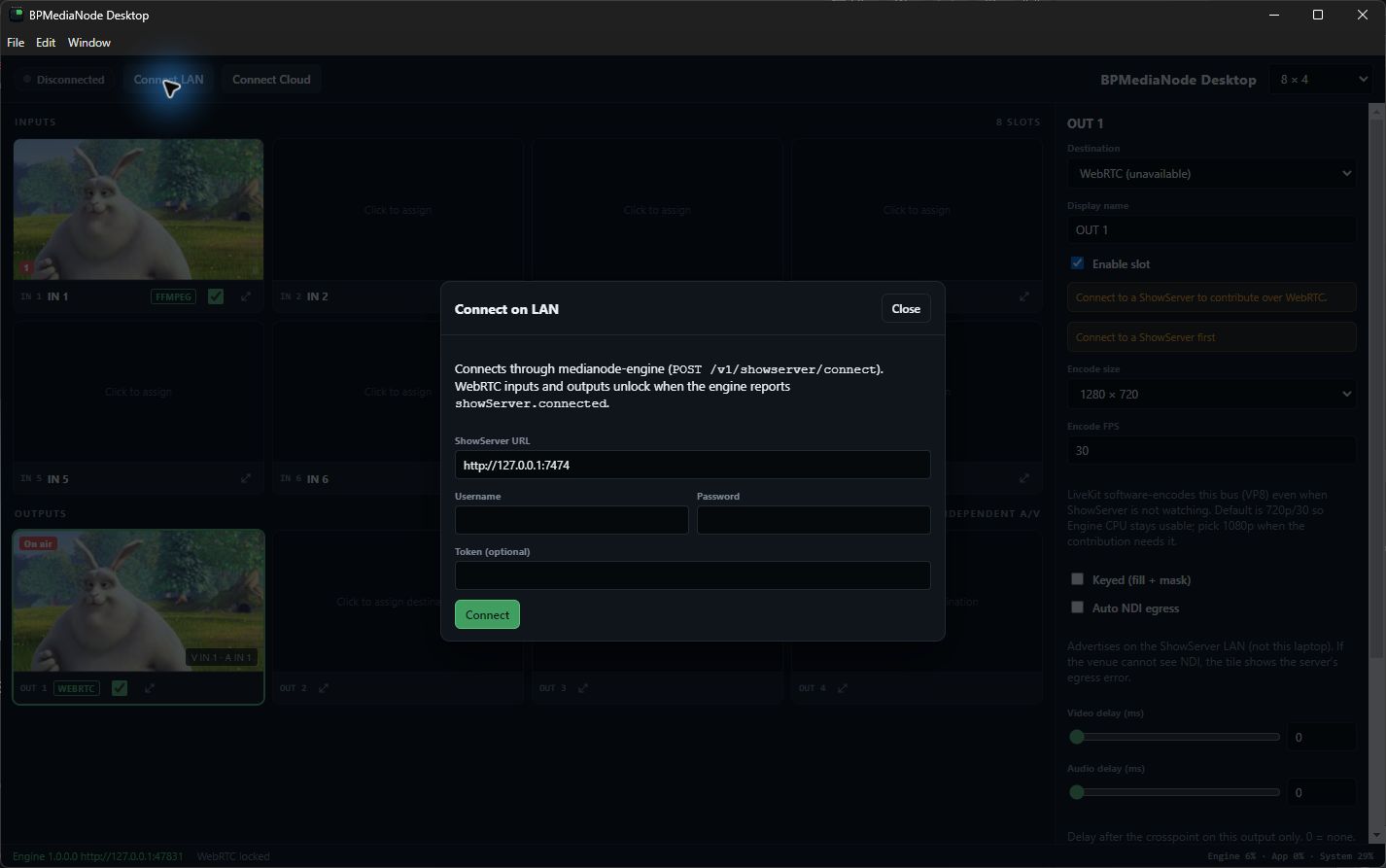Click the WEBRTC badge on OUT 1
The width and height of the screenshot is (1386, 868).
pos(77,688)
